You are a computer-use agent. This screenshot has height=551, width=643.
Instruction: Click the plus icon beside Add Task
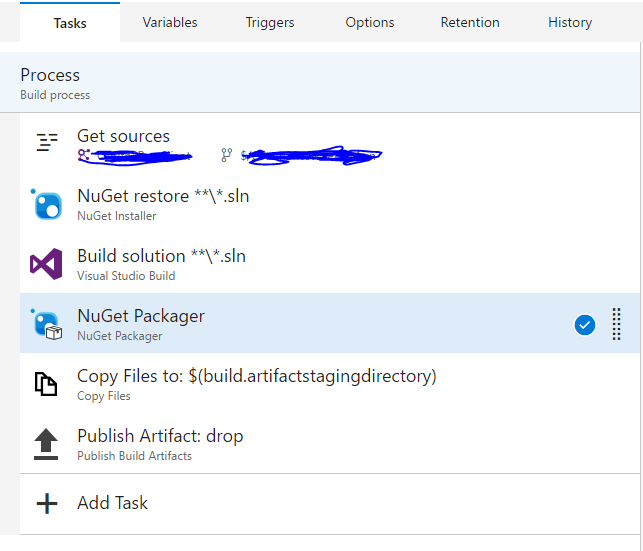(x=47, y=503)
